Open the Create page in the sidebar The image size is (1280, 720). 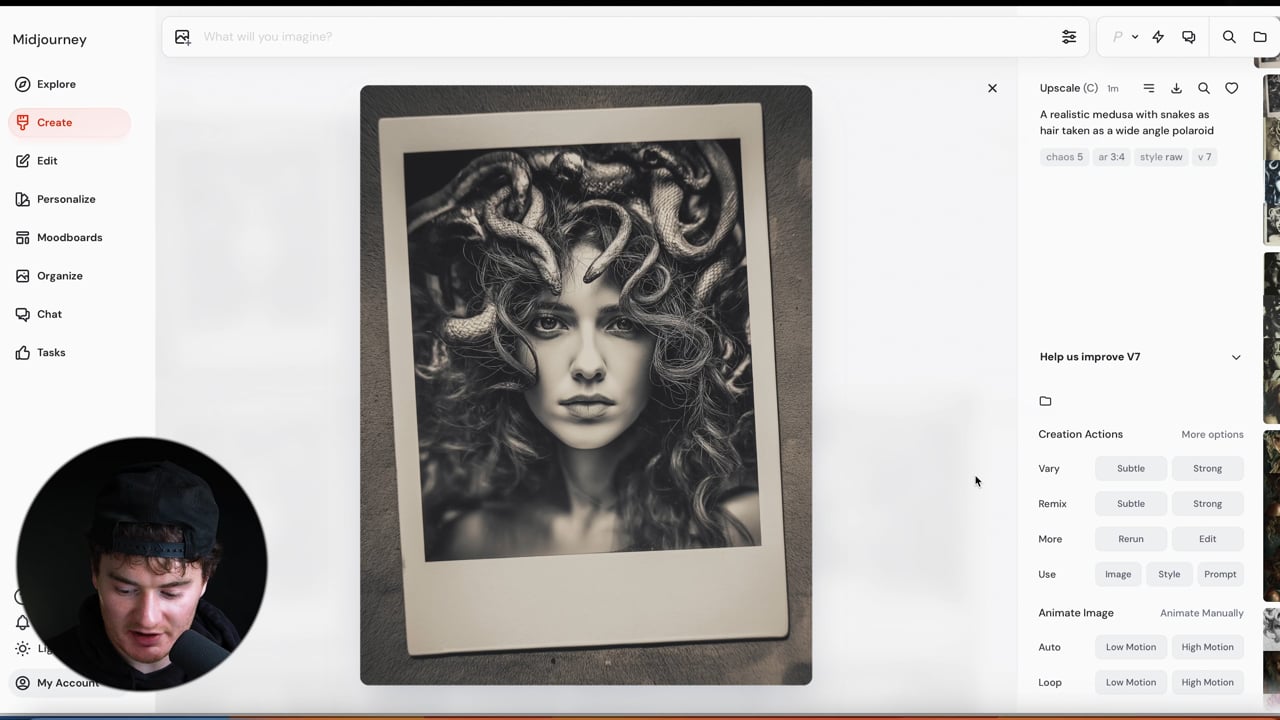(69, 122)
